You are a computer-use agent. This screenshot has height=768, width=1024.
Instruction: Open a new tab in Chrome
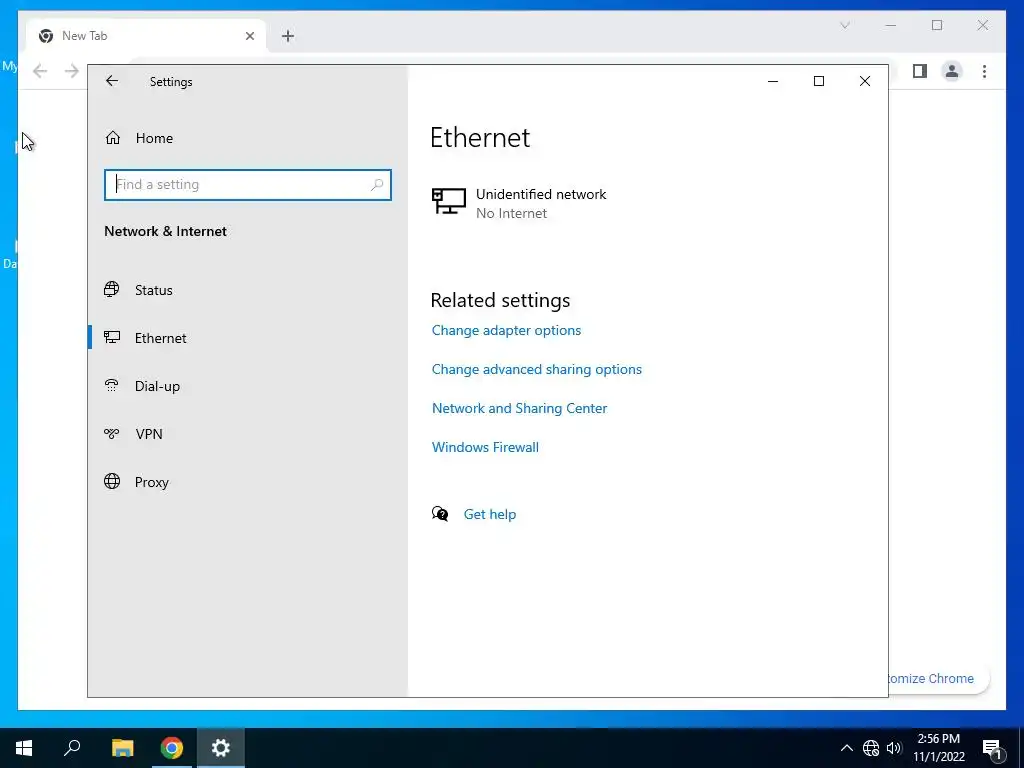pyautogui.click(x=288, y=36)
